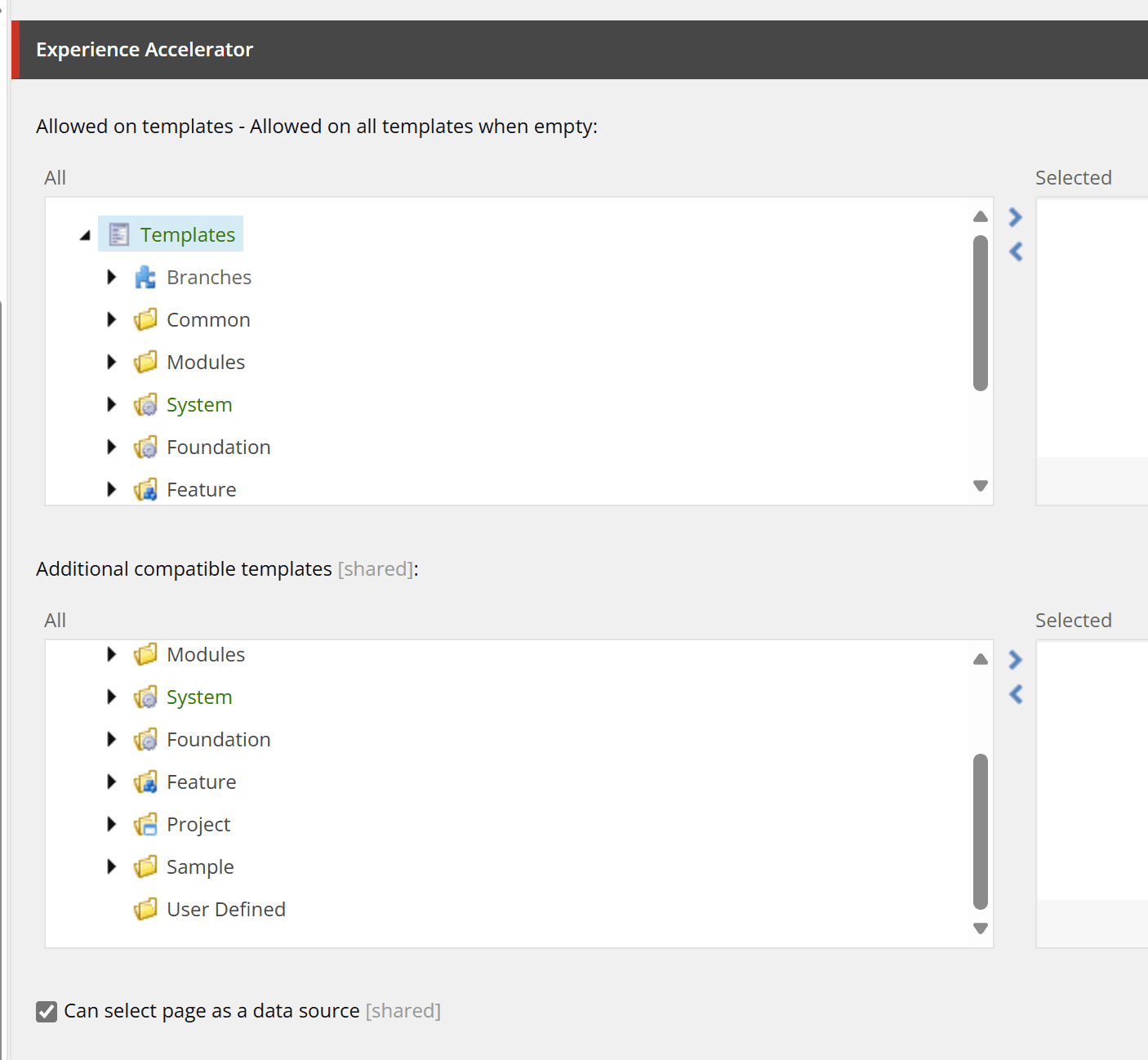
Task: Select the Project label in bottom tree
Action: tap(198, 824)
